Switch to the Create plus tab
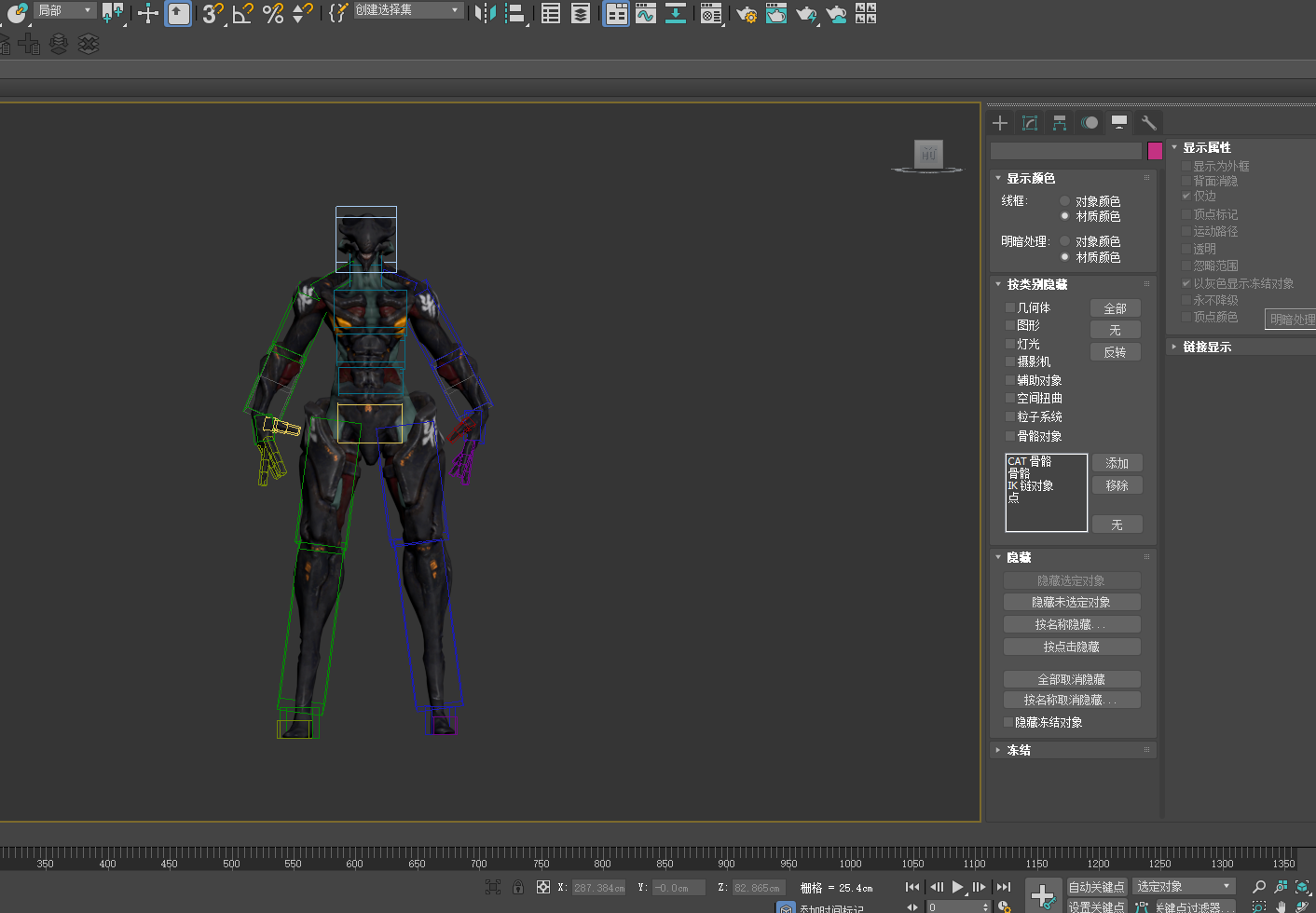Screen dimensions: 1316x913 tap(1000, 123)
